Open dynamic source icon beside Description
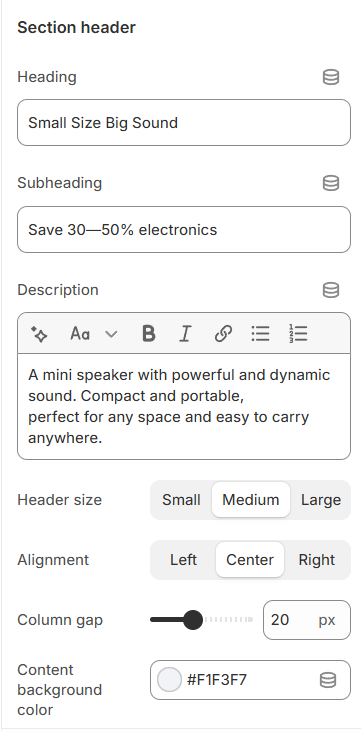Image resolution: width=361 pixels, height=731 pixels. pyautogui.click(x=331, y=290)
